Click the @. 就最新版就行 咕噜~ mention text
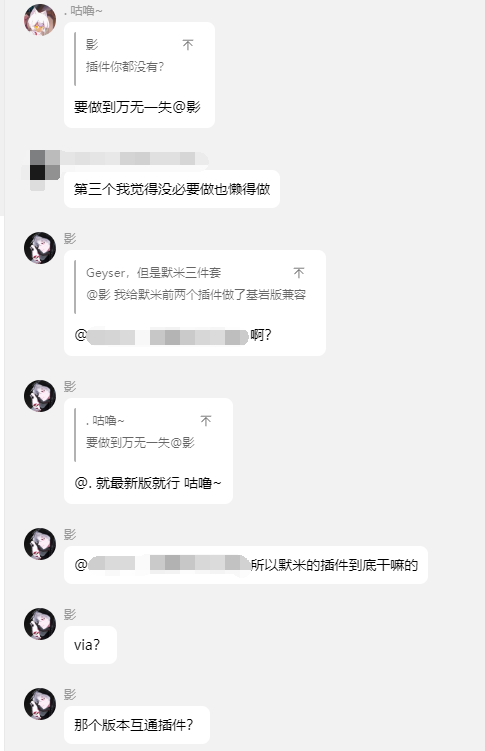This screenshot has width=485, height=751. [148, 483]
